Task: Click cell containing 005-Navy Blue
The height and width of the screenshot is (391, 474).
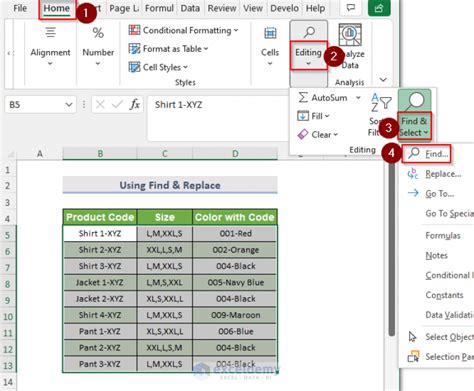Action: 235,283
